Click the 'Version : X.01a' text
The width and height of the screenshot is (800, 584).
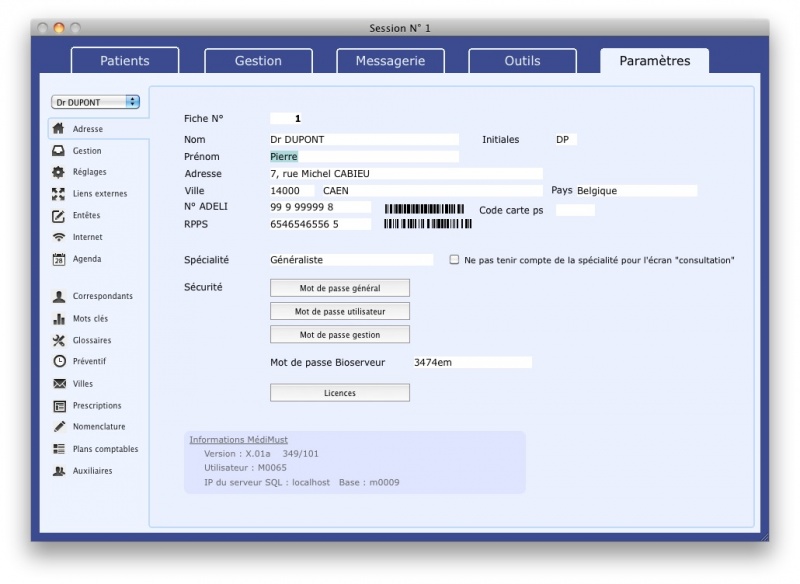pos(237,453)
